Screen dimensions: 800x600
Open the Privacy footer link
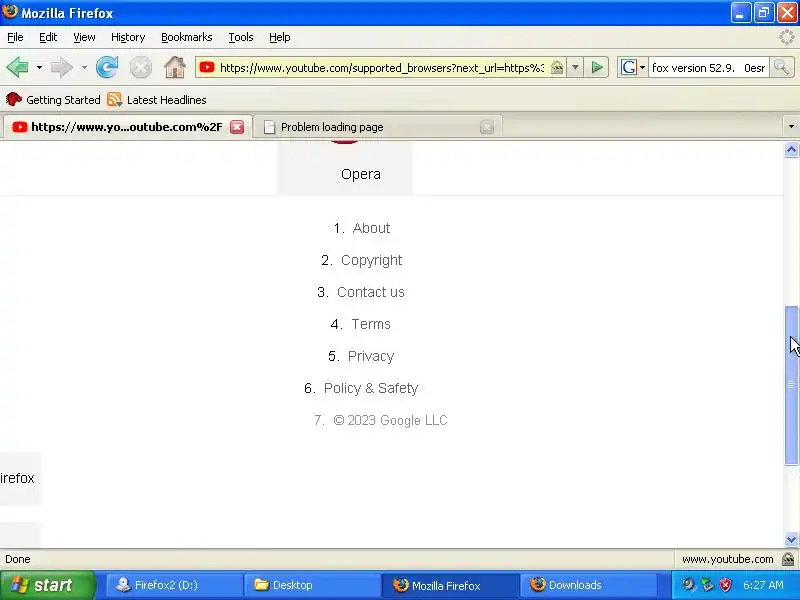pyautogui.click(x=371, y=357)
